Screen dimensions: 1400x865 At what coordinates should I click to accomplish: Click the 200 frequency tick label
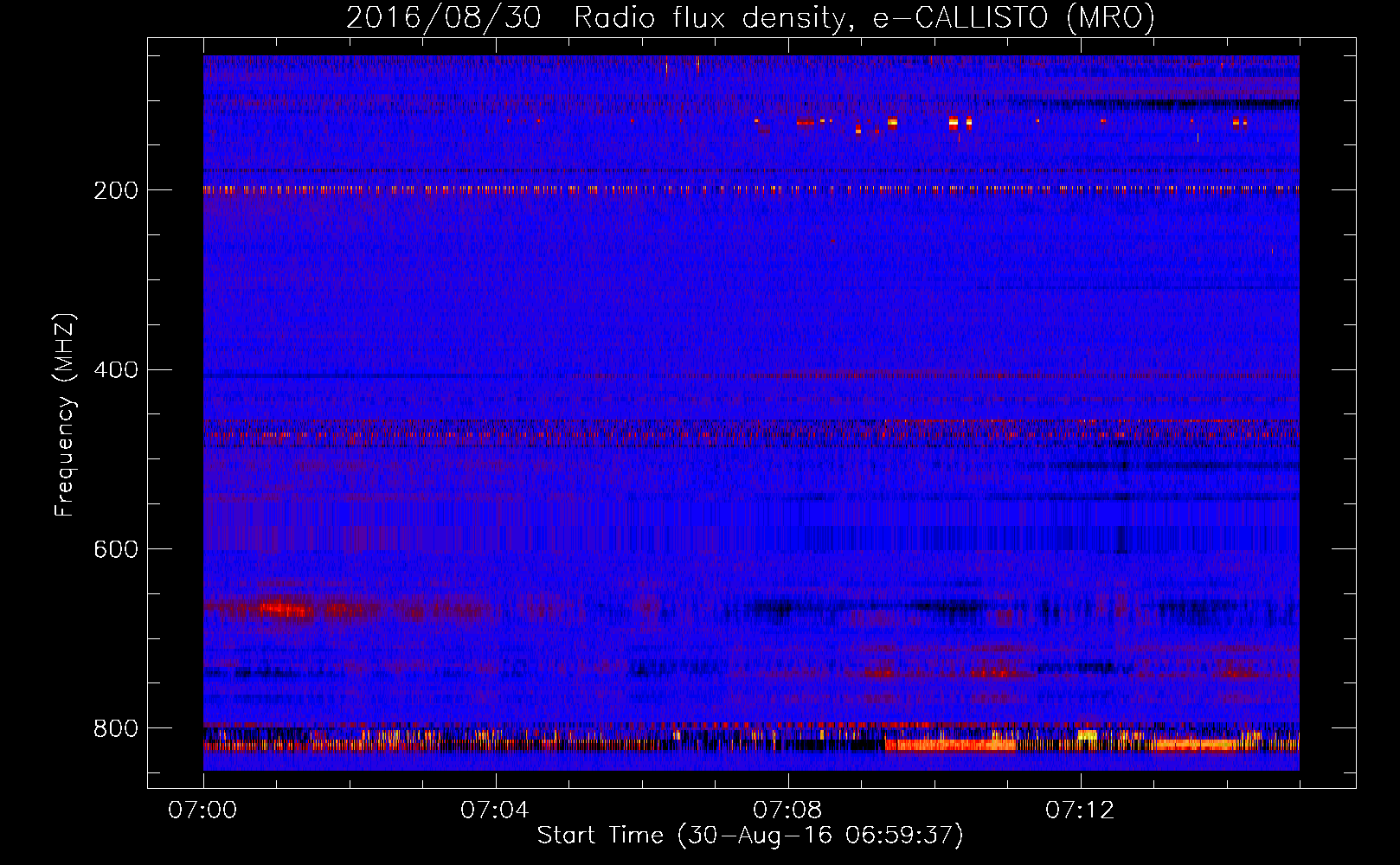click(x=116, y=190)
